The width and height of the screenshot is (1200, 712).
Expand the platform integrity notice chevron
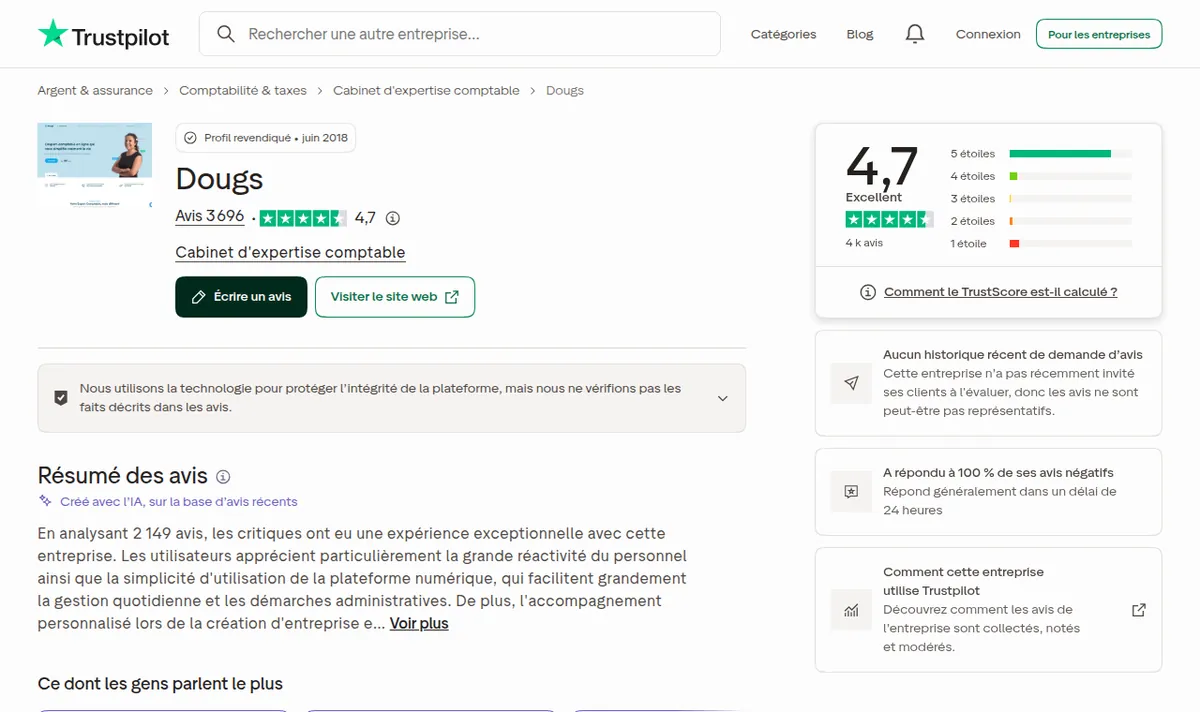723,398
